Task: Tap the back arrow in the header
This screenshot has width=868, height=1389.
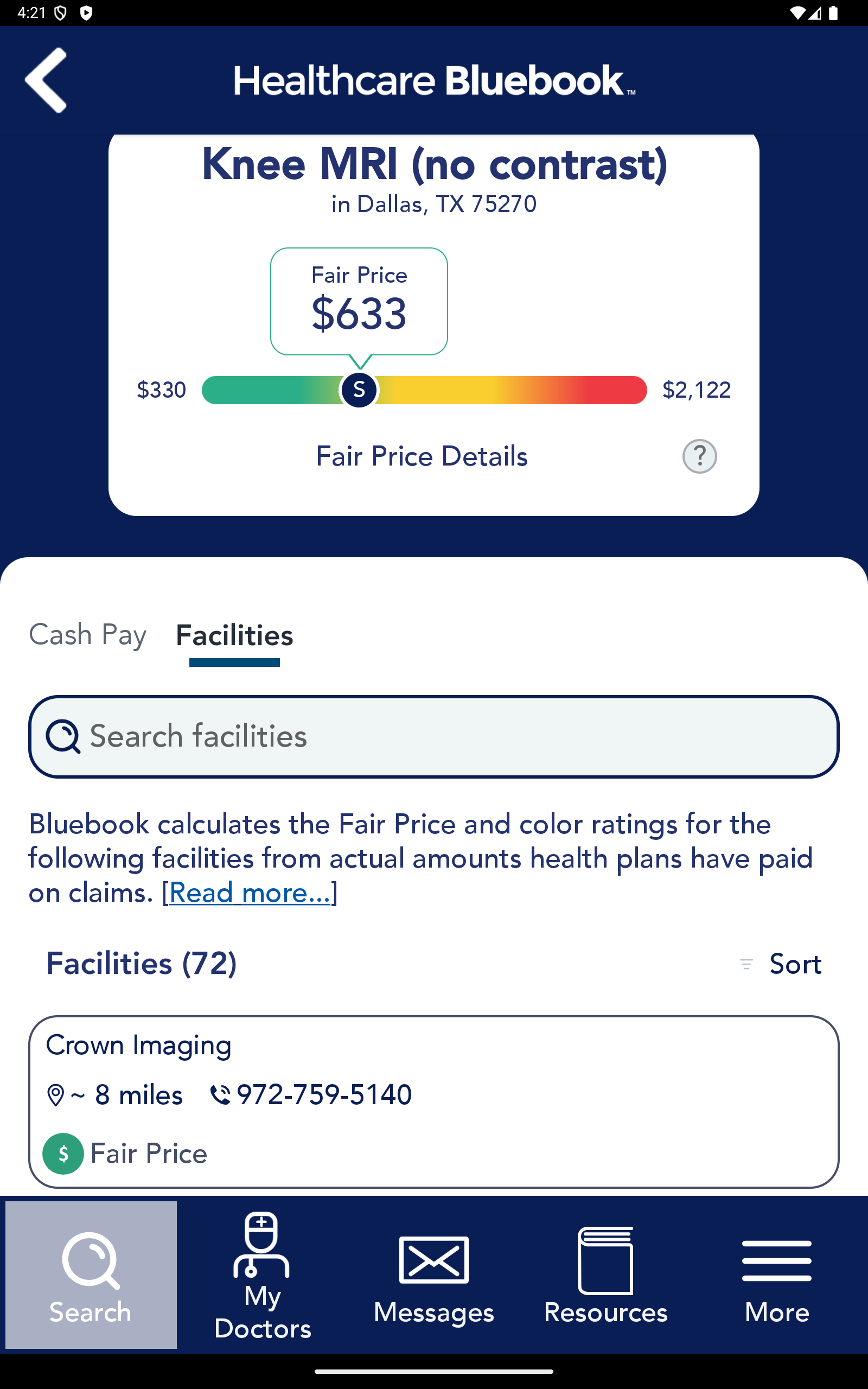Action: tap(46, 80)
